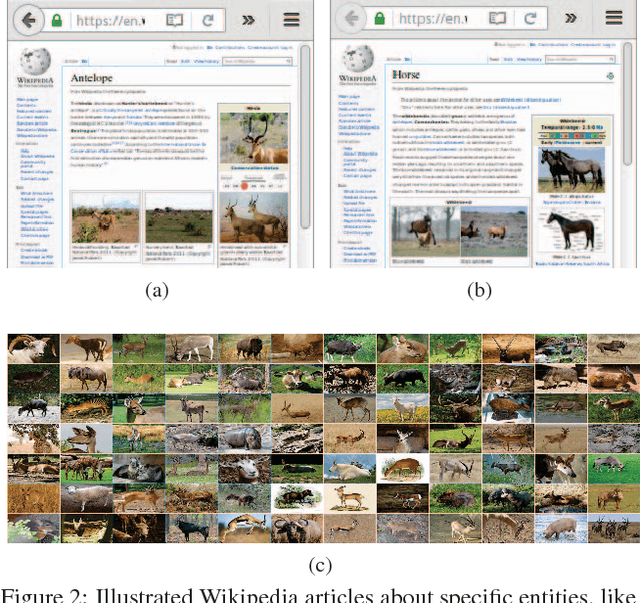Select white ram thumbnail with curled horns

[33, 348]
